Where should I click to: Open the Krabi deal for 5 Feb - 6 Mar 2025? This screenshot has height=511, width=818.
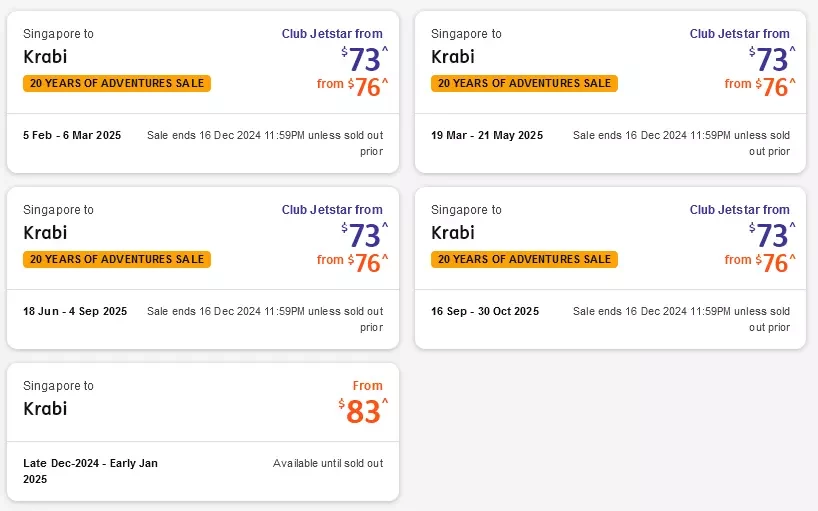coord(203,92)
